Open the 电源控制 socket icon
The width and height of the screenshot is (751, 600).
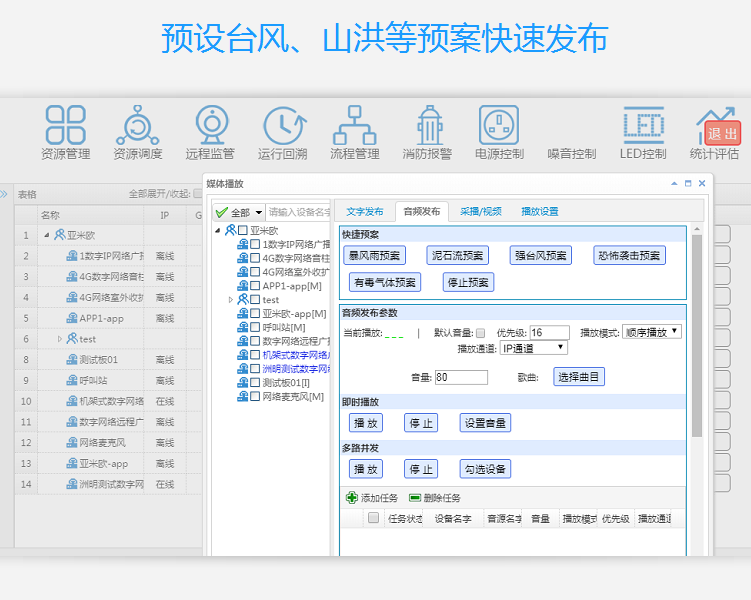point(499,125)
